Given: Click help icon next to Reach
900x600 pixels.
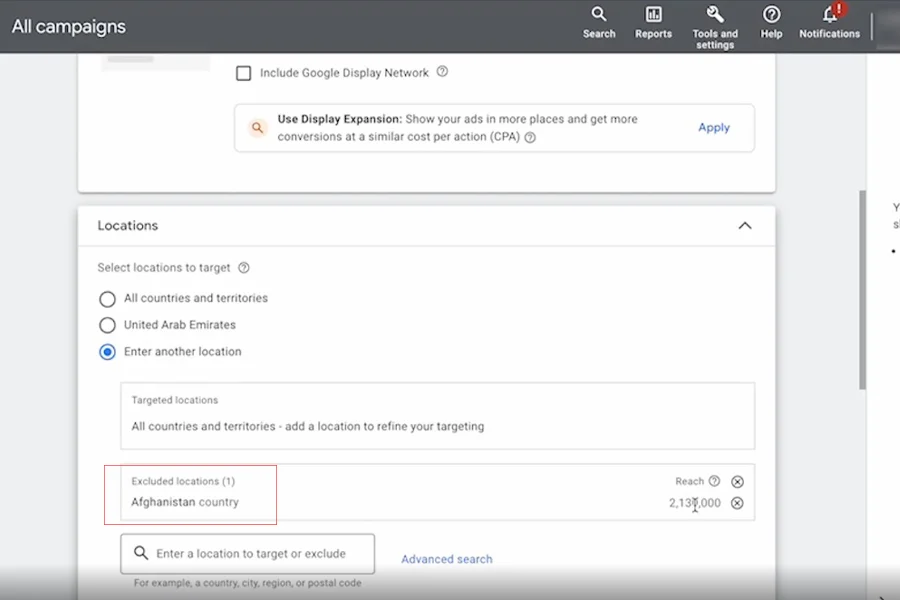Looking at the screenshot, I should (x=714, y=481).
